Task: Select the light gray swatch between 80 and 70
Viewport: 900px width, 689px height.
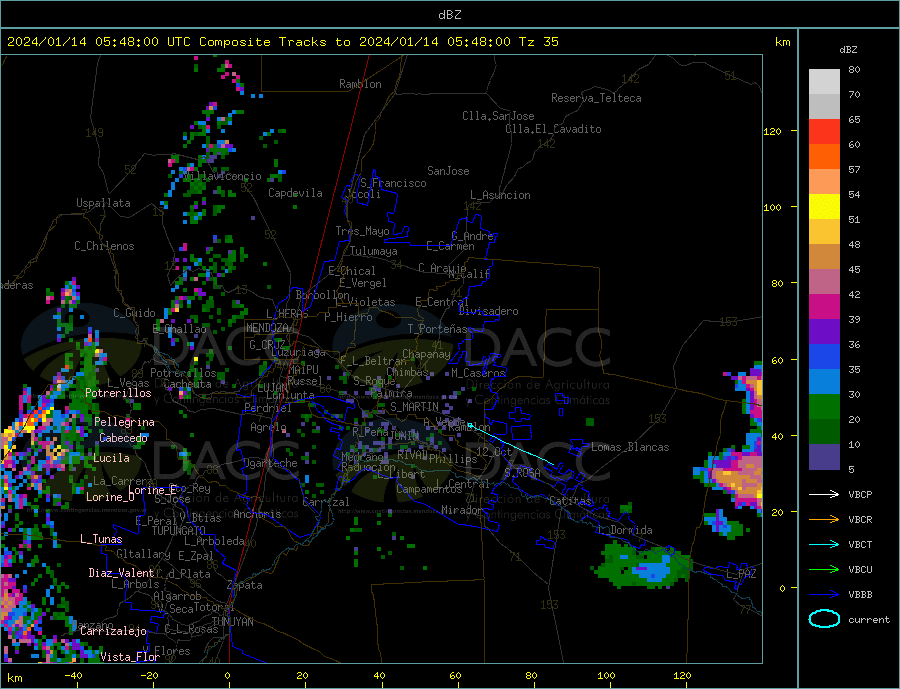Action: pyautogui.click(x=824, y=82)
